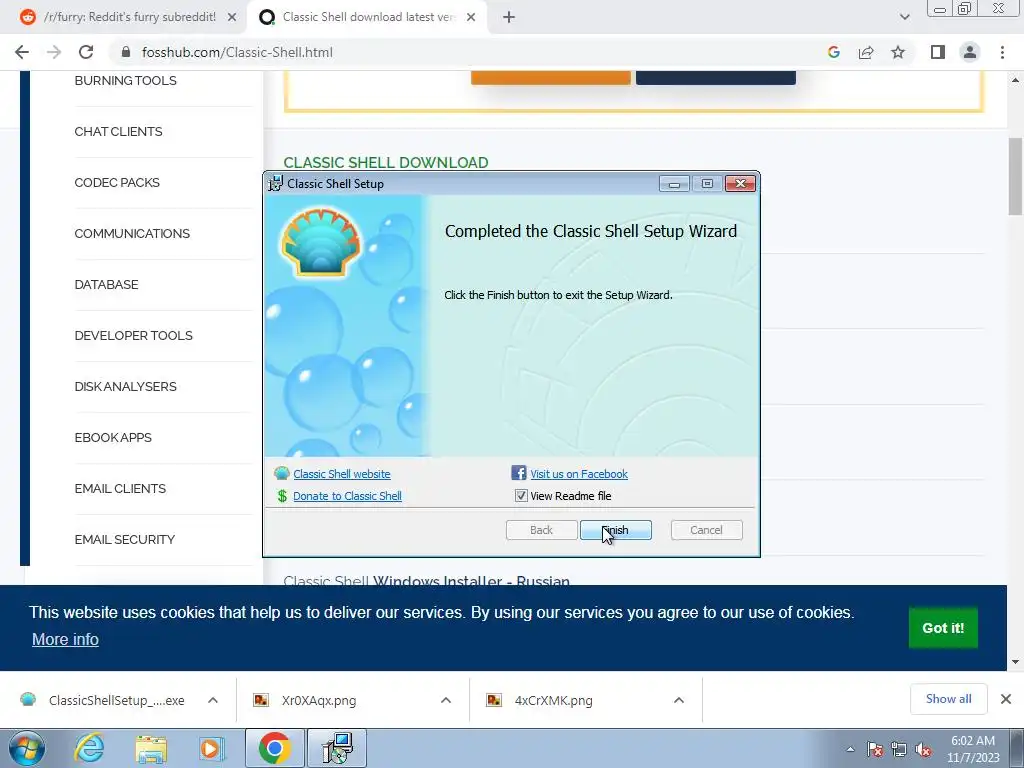This screenshot has height=768, width=1024.
Task: Open a new browser tab
Action: click(509, 17)
